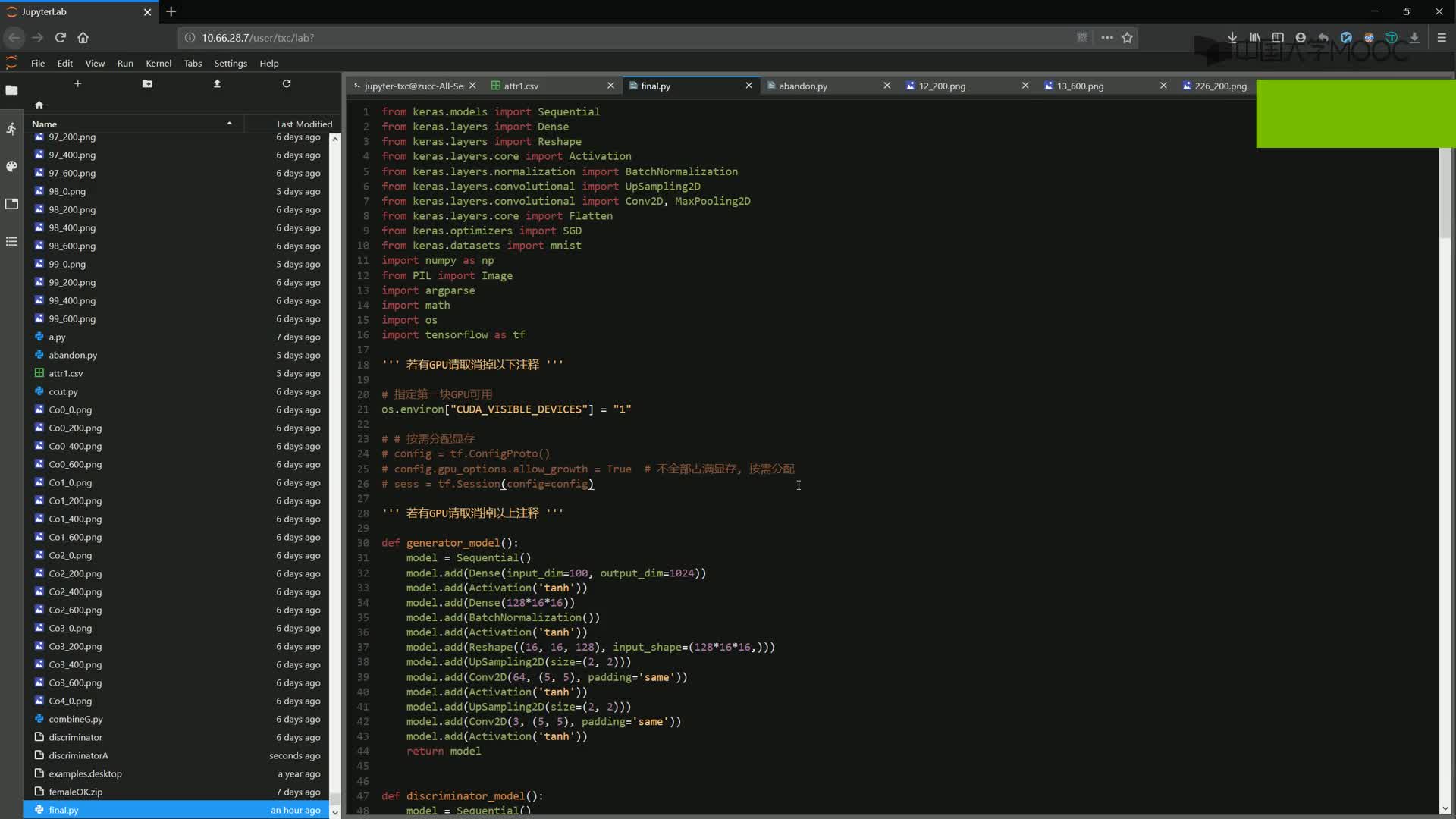
Task: Select 99_600.png in the file list
Action: (x=176, y=318)
